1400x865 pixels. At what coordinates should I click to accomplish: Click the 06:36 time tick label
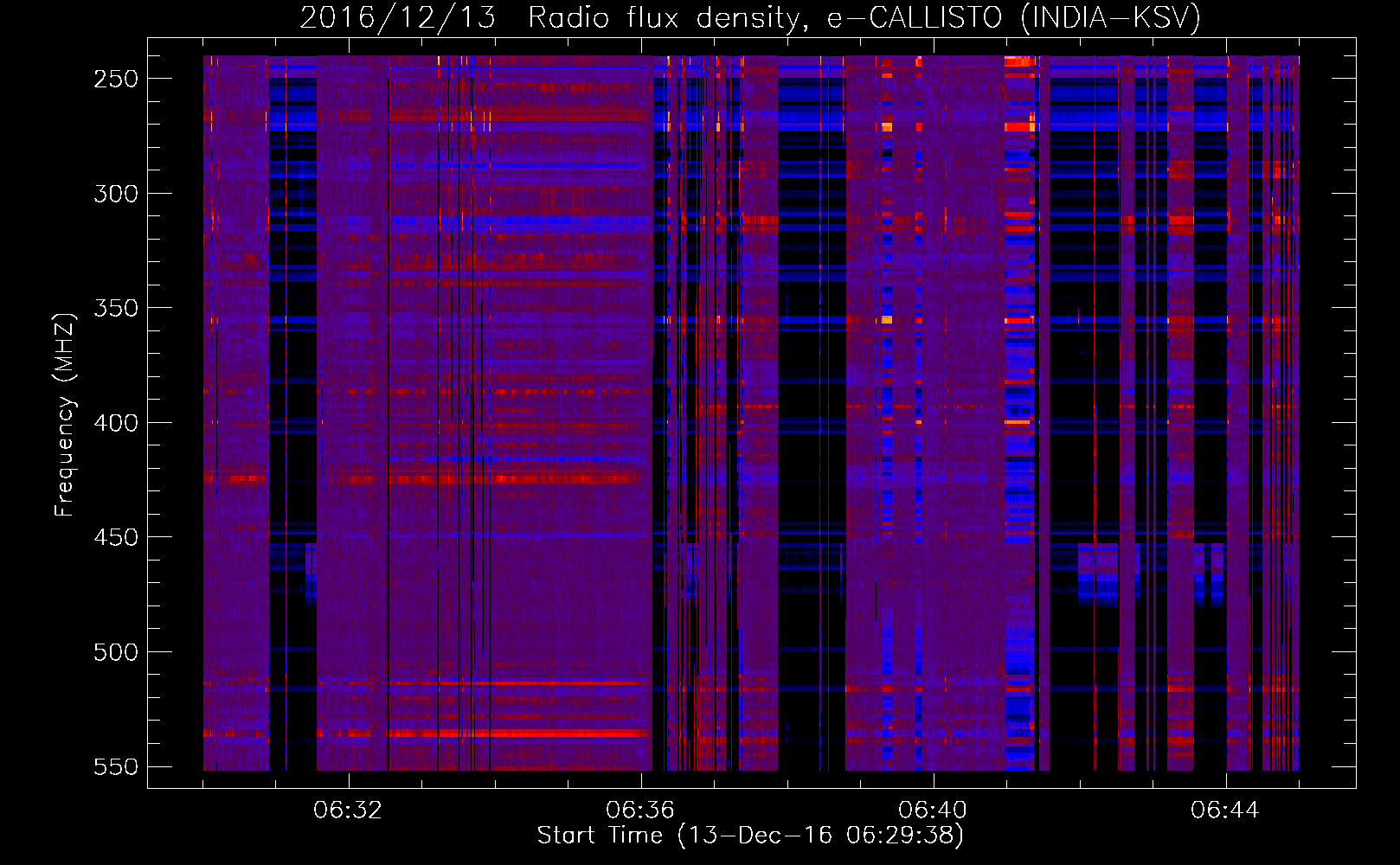640,811
